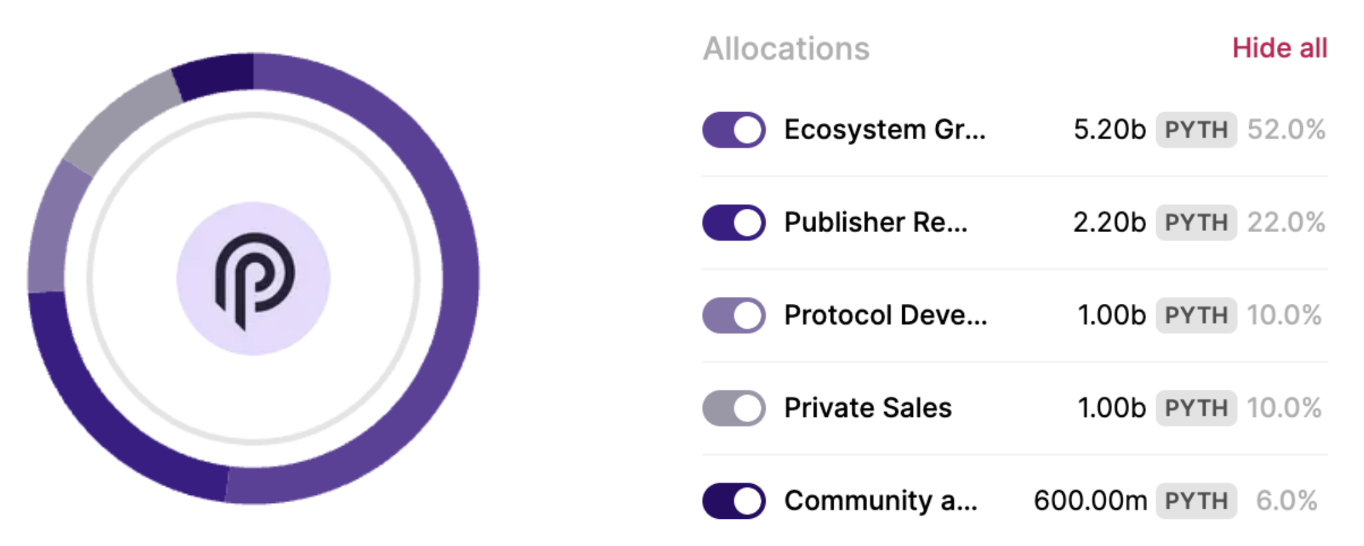Image resolution: width=1364 pixels, height=546 pixels.
Task: Disable the Publisher Rewards toggle
Action: (x=734, y=222)
